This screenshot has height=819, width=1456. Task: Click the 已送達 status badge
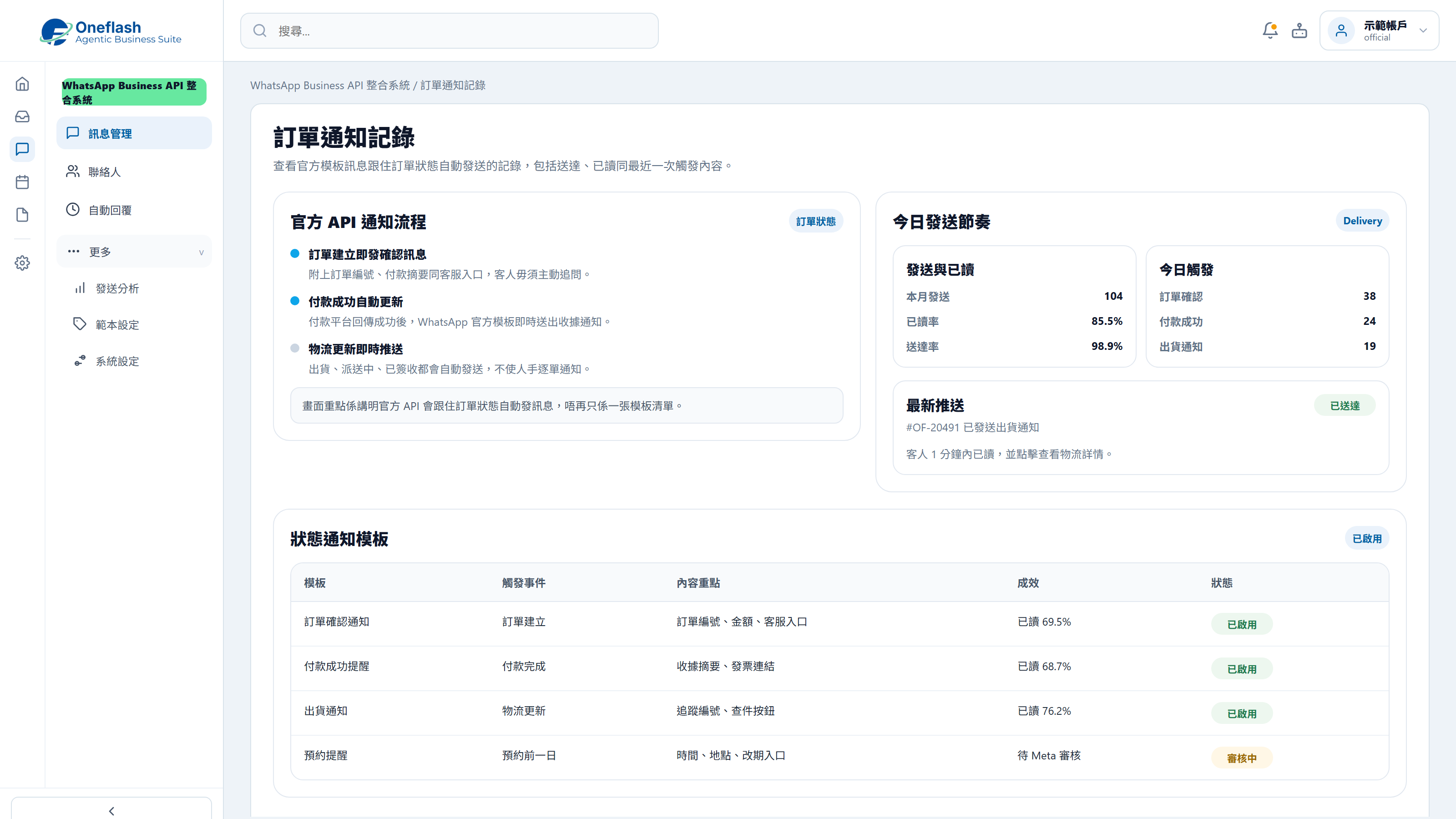1345,405
